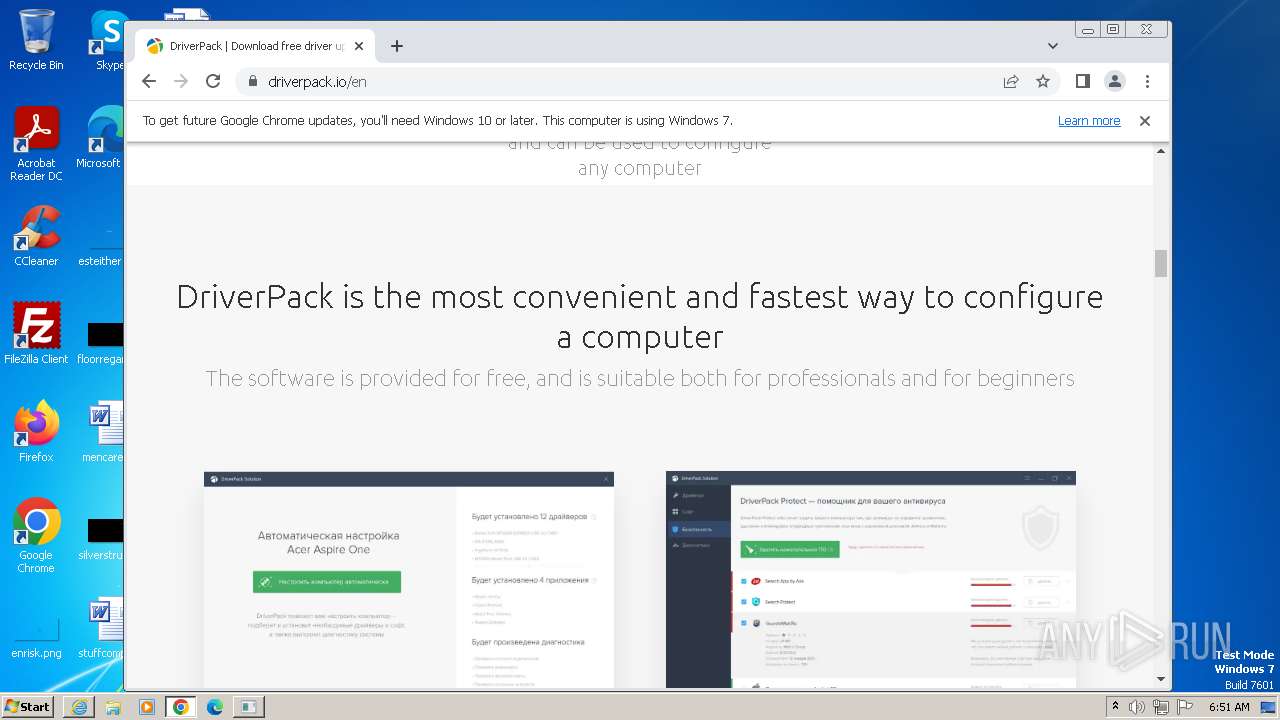
Task: Share this page from the address bar
Action: [x=1011, y=82]
